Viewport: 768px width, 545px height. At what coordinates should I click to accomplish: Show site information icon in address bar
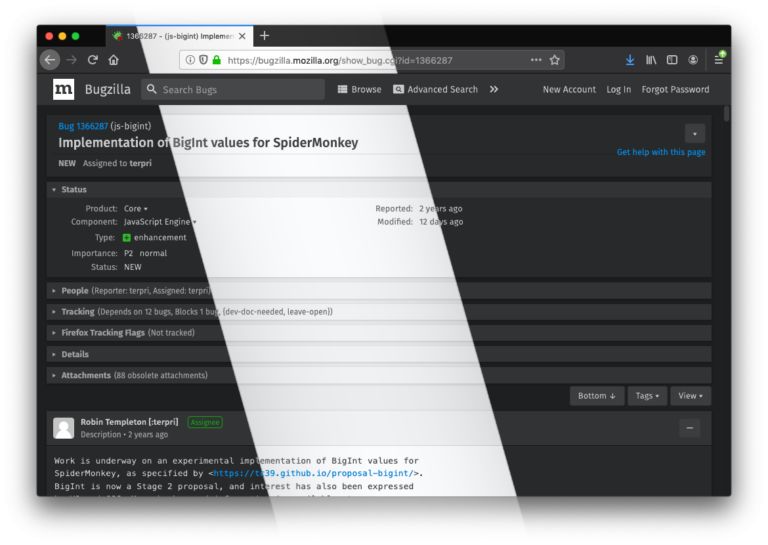(190, 60)
